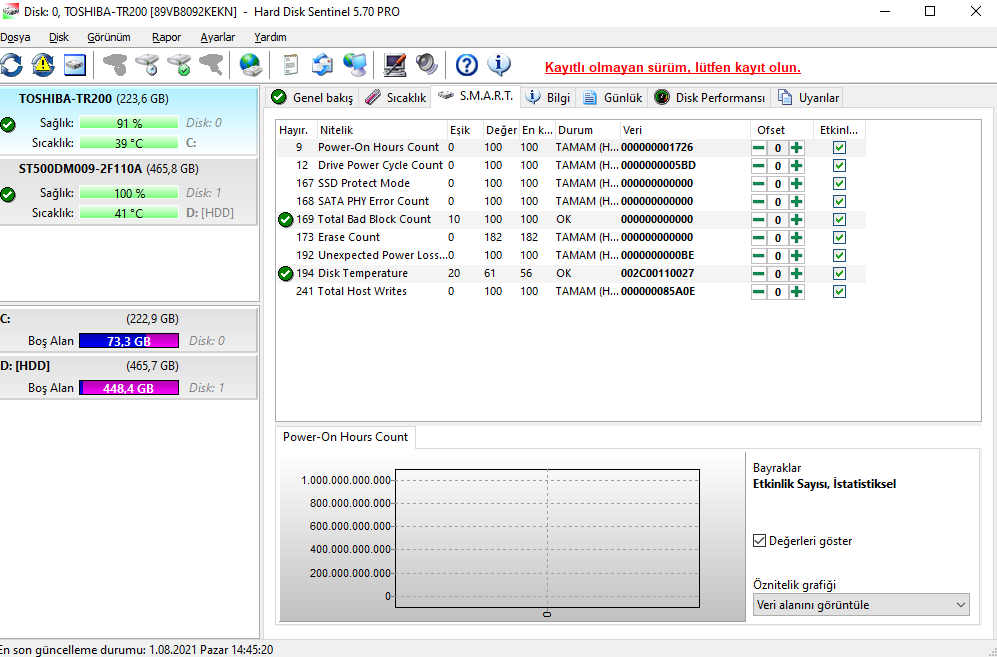Click the D: free space bar 448,4 GB

[129, 388]
